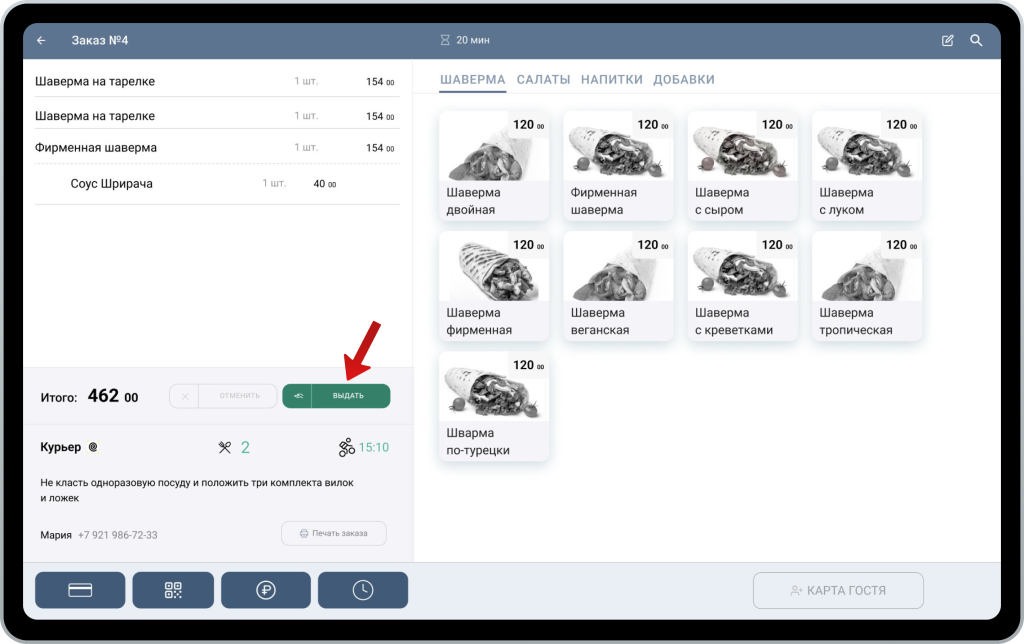
Task: Open the Карта гостя button
Action: coord(838,590)
